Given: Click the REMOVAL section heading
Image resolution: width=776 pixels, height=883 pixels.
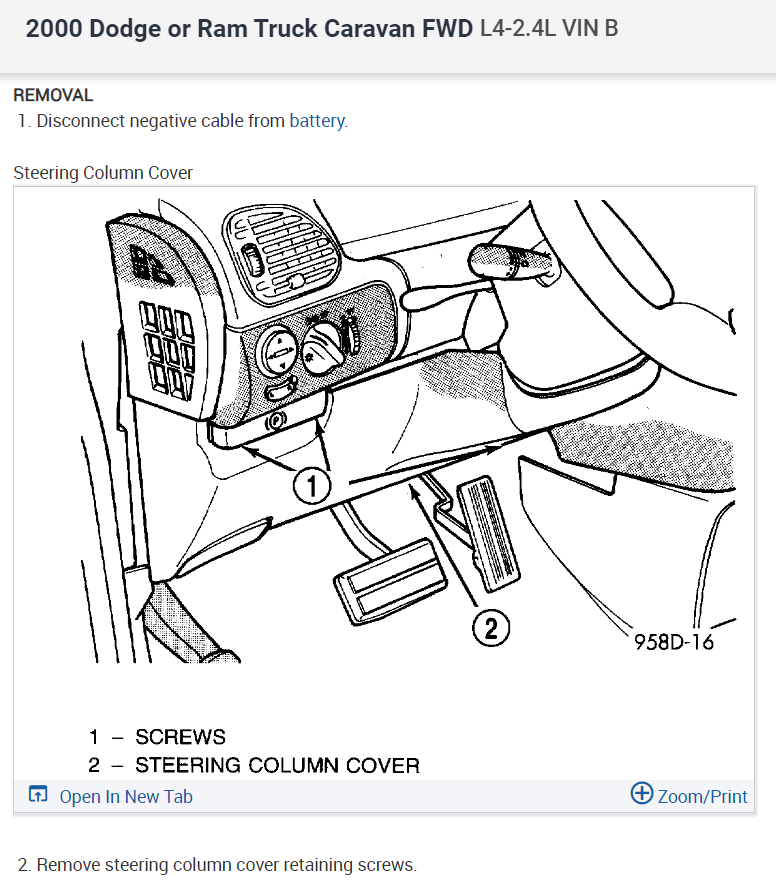Looking at the screenshot, I should [53, 95].
